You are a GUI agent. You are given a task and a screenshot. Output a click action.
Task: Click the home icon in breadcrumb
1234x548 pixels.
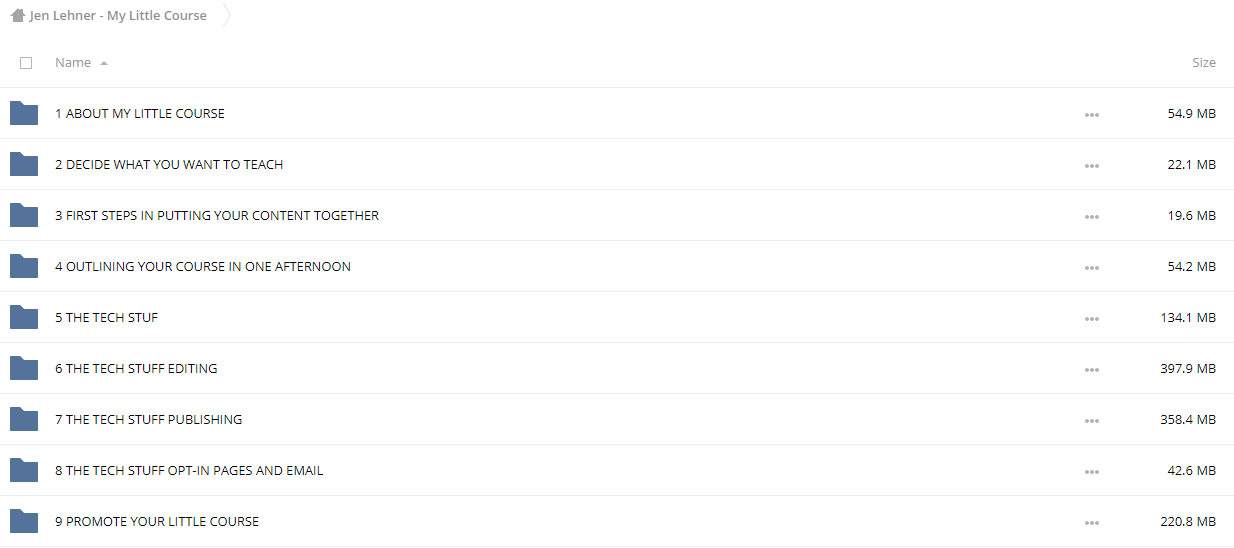click(18, 16)
